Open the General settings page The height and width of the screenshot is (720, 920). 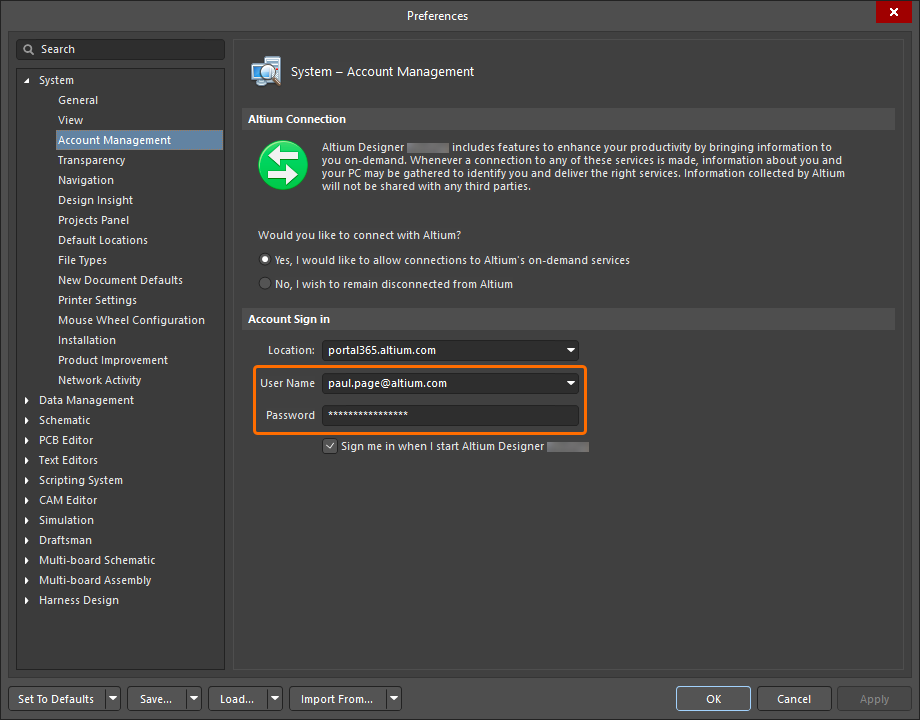coord(78,100)
